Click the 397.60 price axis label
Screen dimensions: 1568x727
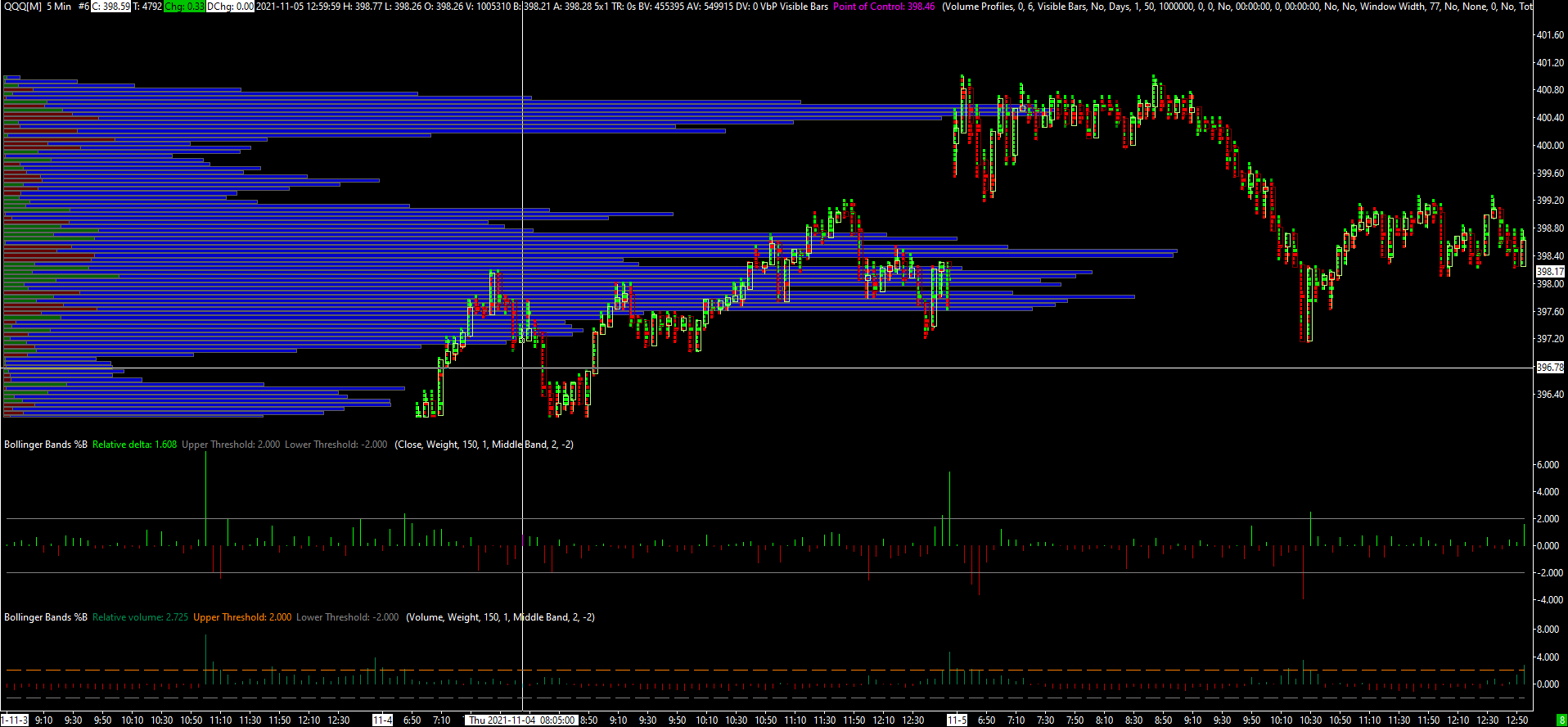(1550, 312)
